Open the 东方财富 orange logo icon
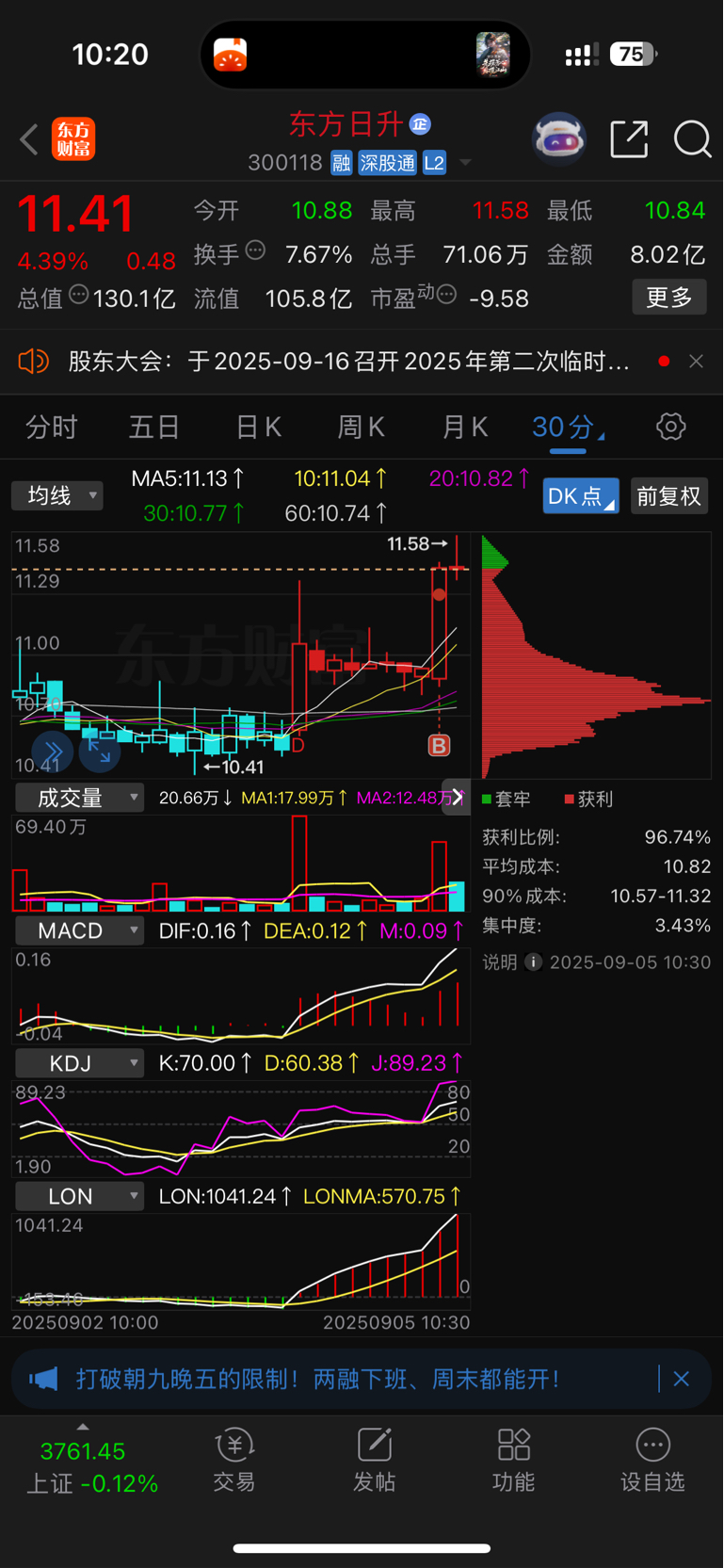Image resolution: width=724 pixels, height=1568 pixels. (73, 139)
